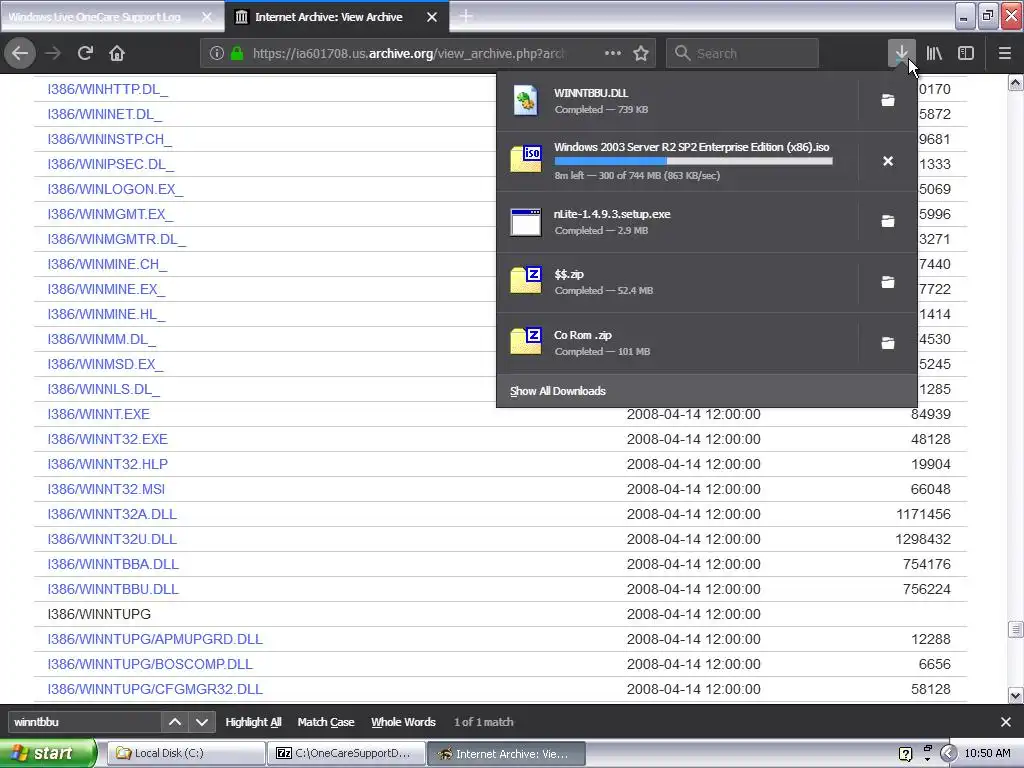Open I386/WINNT32A.DLL link
The image size is (1024, 768).
[112, 514]
